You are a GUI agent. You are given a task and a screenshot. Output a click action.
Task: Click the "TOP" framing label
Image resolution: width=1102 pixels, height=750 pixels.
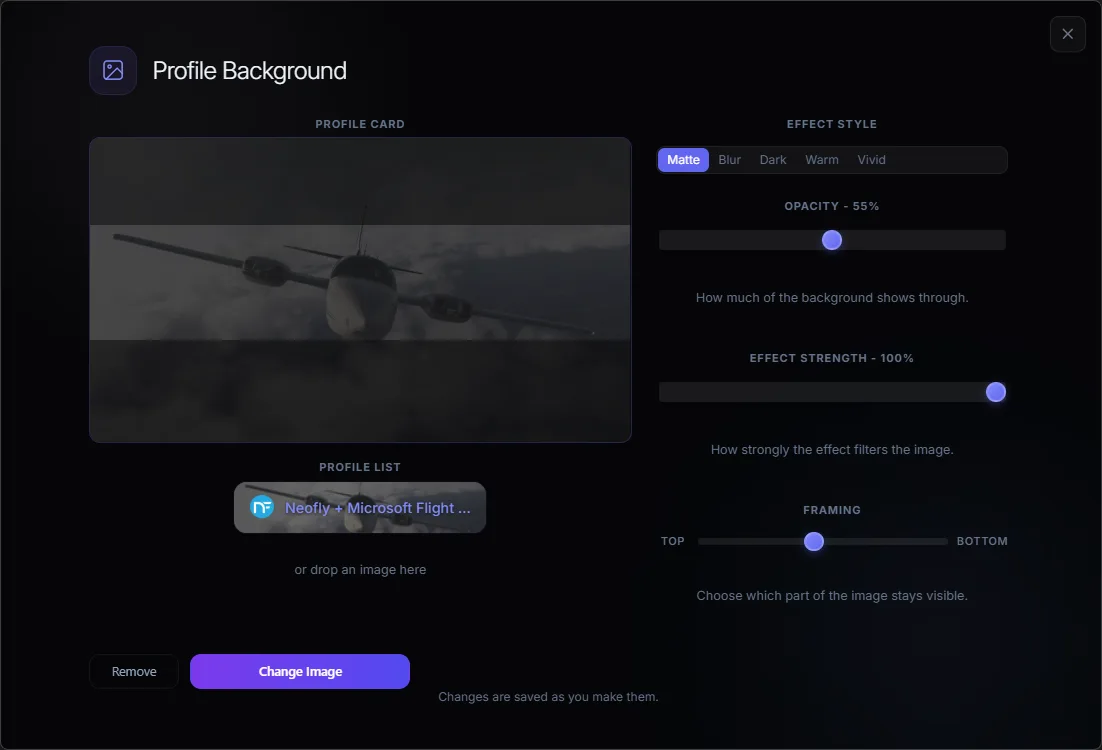(673, 541)
